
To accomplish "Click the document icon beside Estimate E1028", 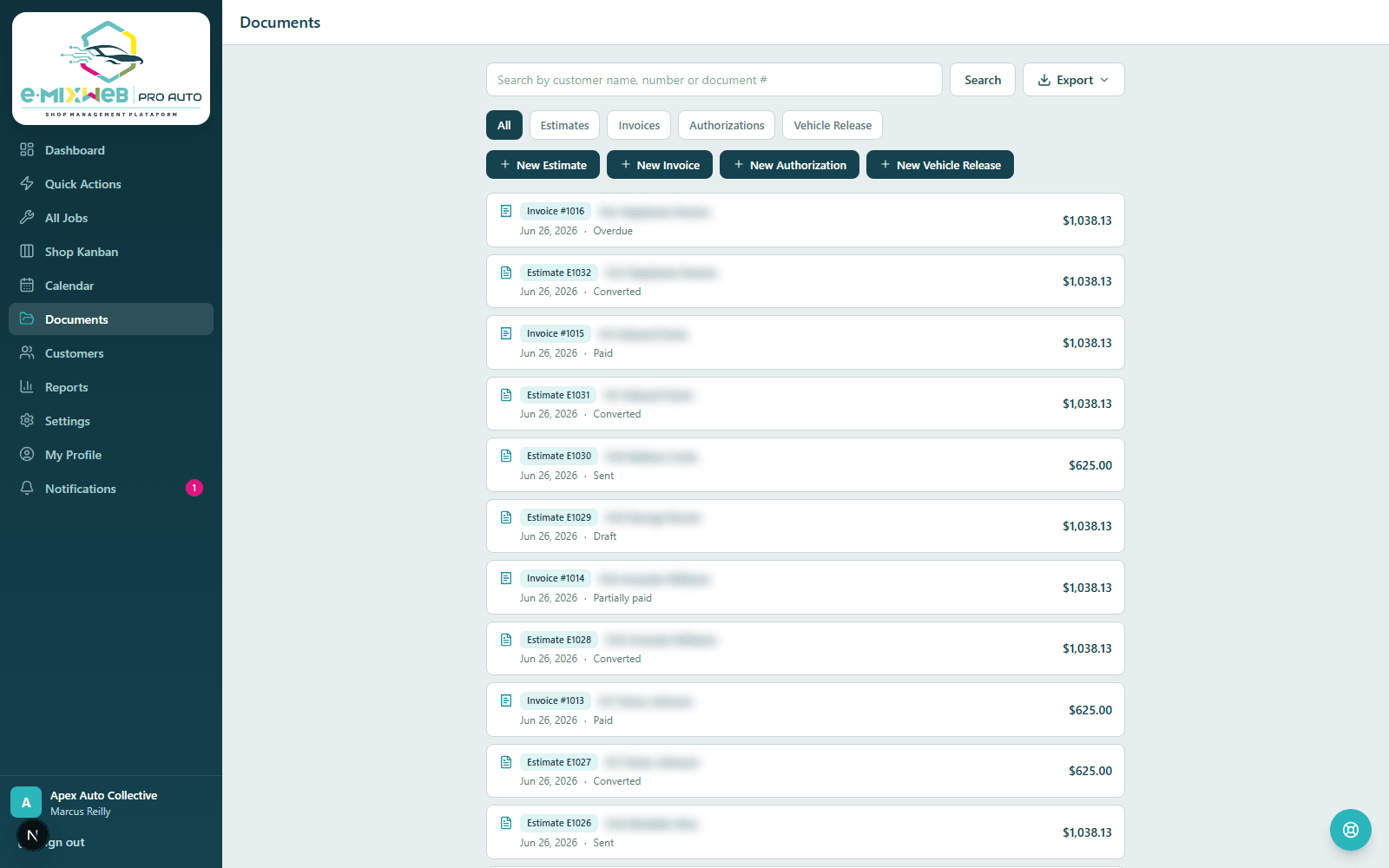I will point(506,640).
